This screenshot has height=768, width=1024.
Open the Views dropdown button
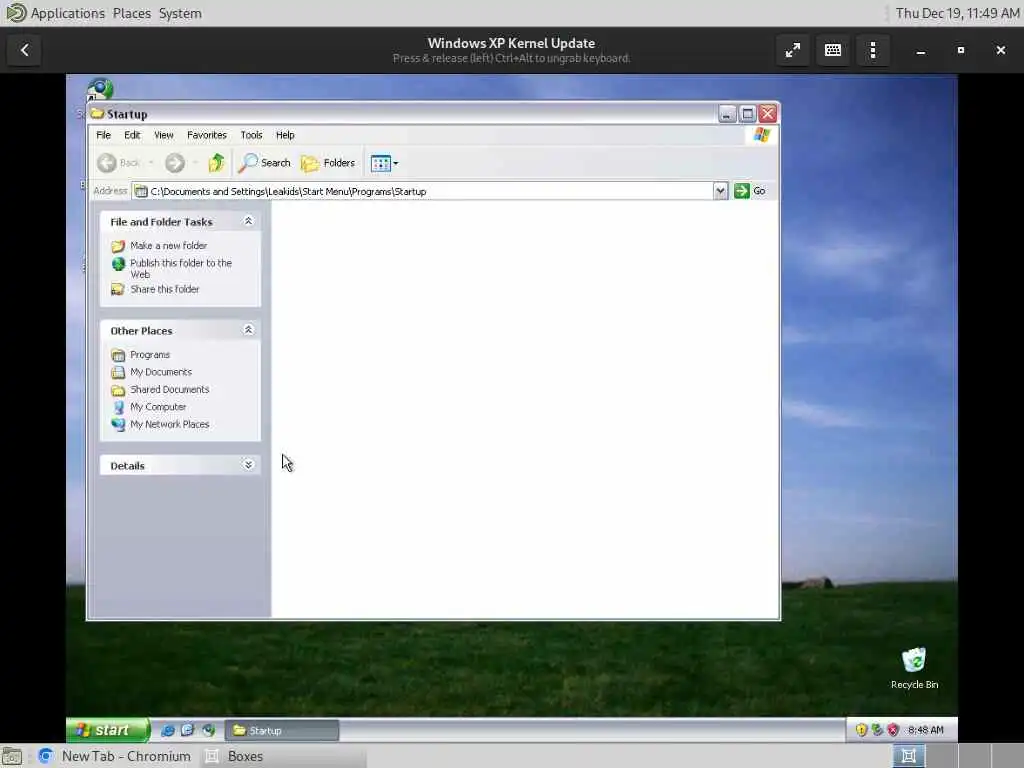click(384, 163)
